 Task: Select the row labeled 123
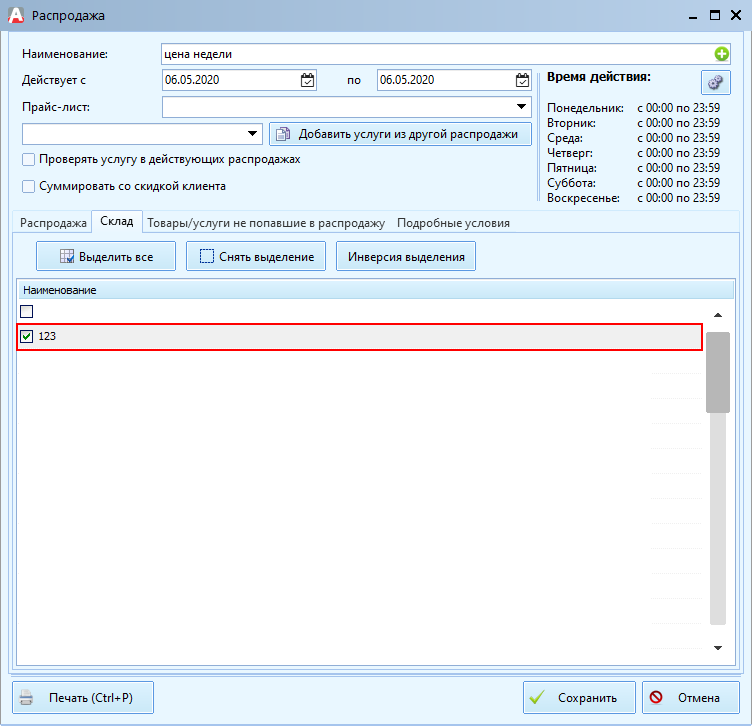(x=360, y=337)
